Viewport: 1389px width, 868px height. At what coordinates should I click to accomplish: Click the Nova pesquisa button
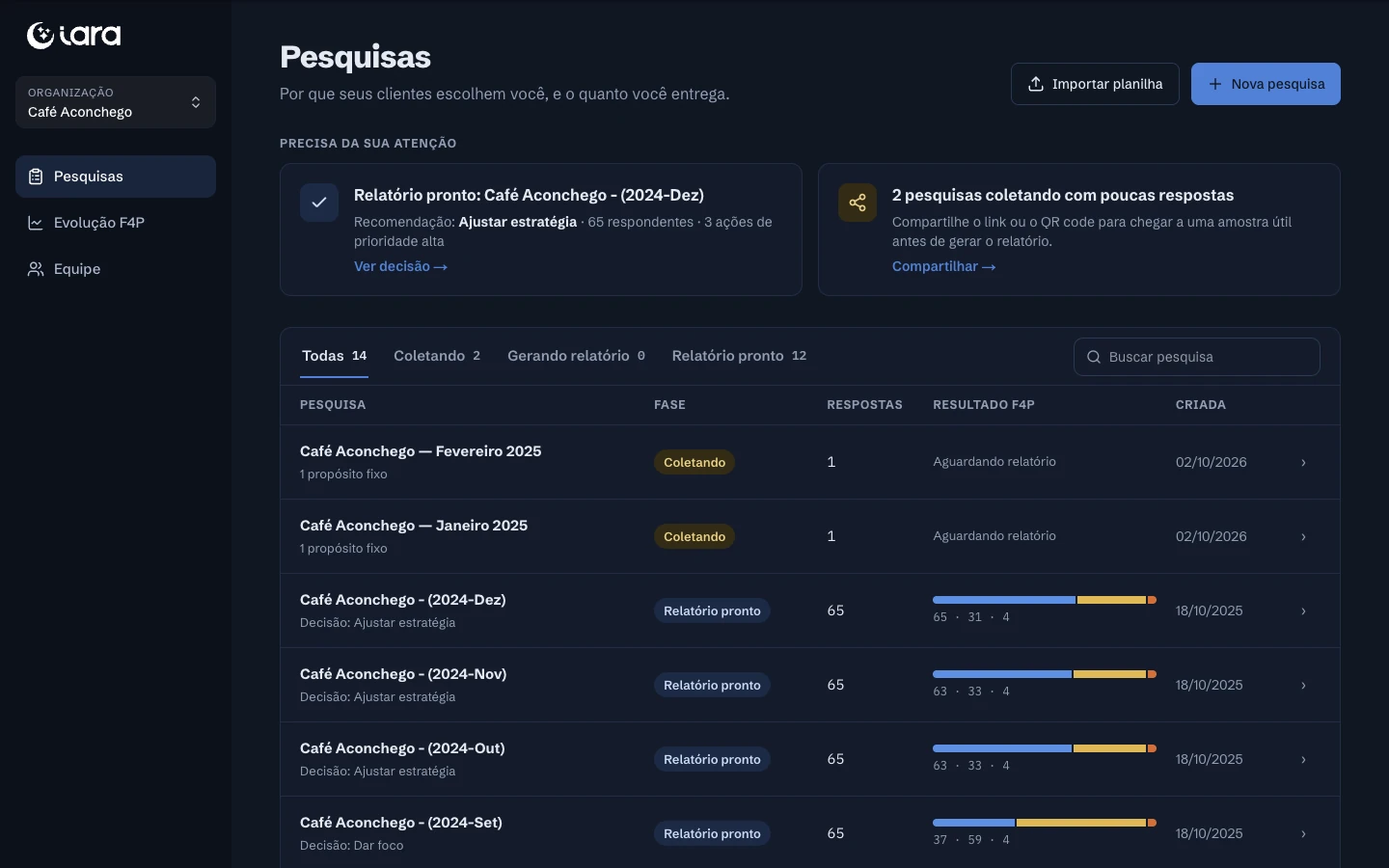tap(1266, 84)
